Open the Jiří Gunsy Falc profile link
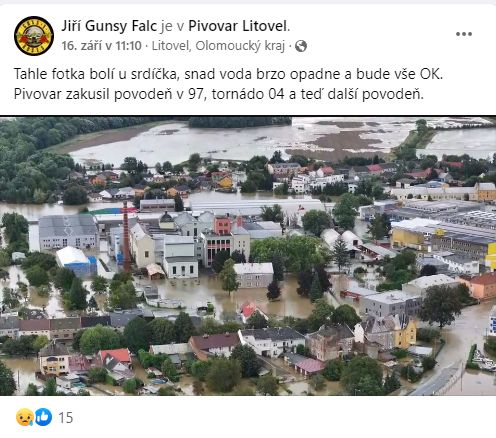This screenshot has height=438, width=496. (x=109, y=26)
